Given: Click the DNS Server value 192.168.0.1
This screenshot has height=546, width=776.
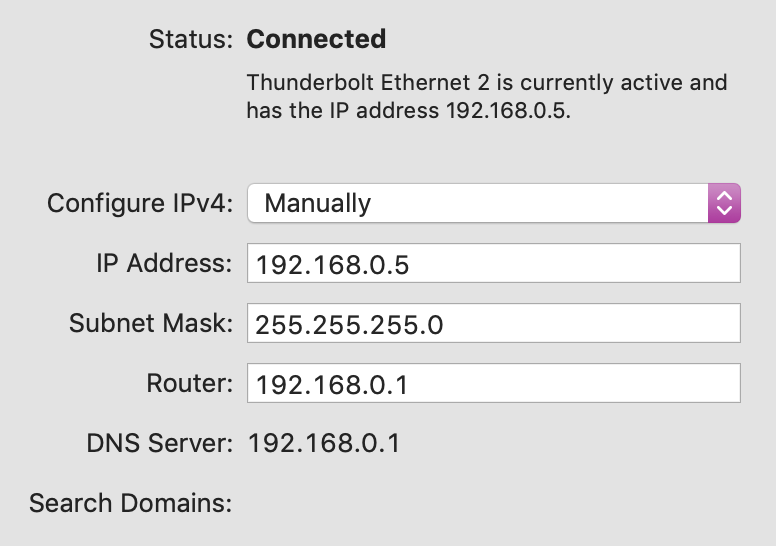Looking at the screenshot, I should (324, 443).
